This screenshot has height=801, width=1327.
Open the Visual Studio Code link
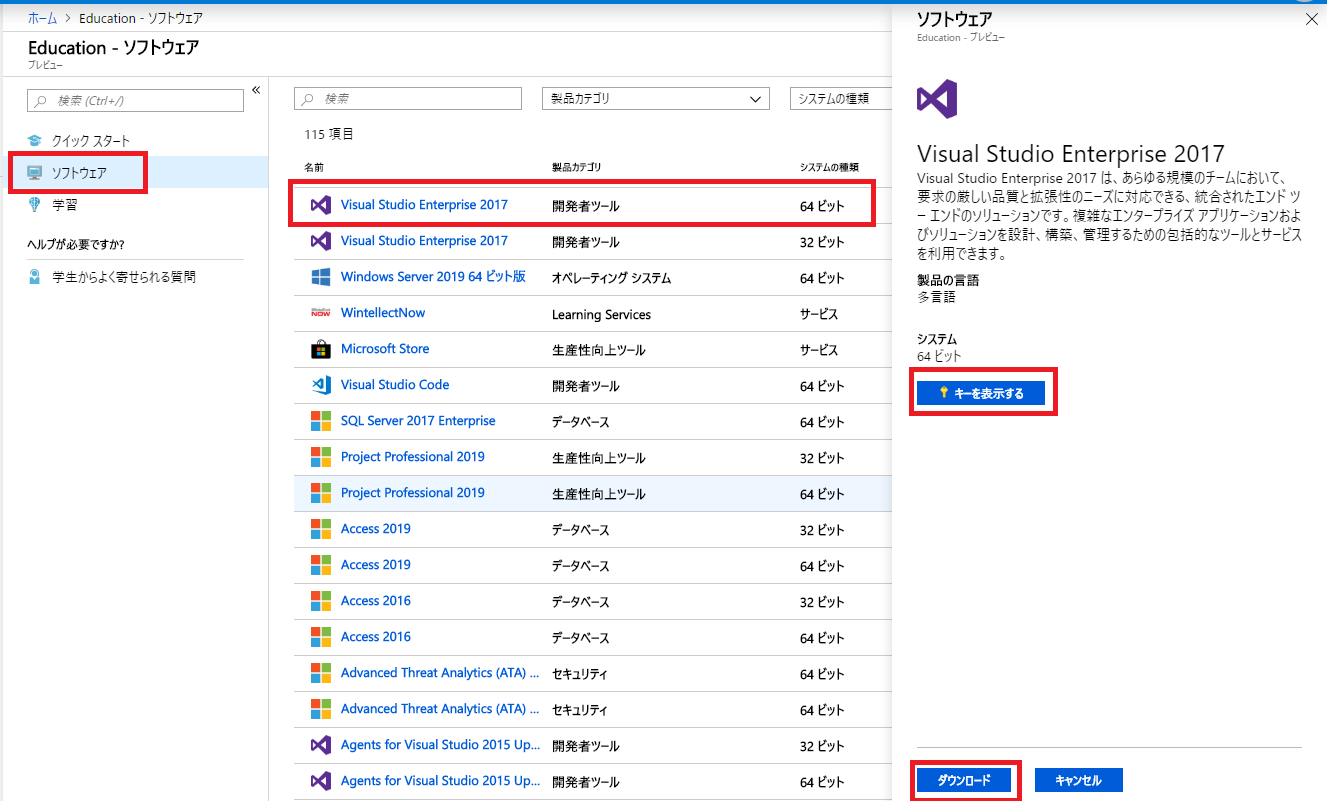coord(395,385)
